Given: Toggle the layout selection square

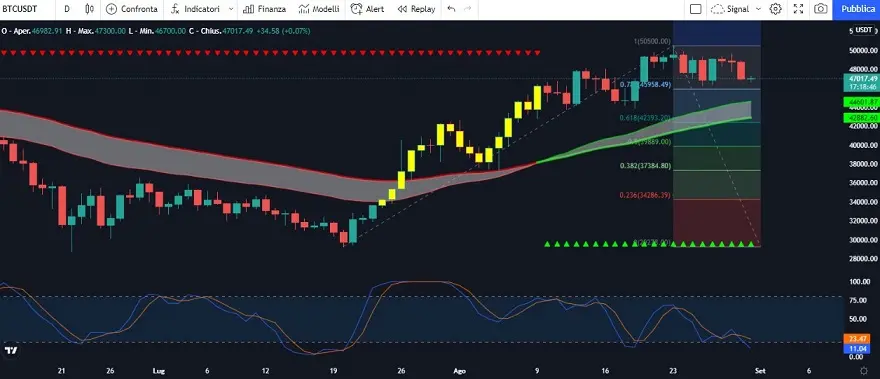Looking at the screenshot, I should (695, 9).
